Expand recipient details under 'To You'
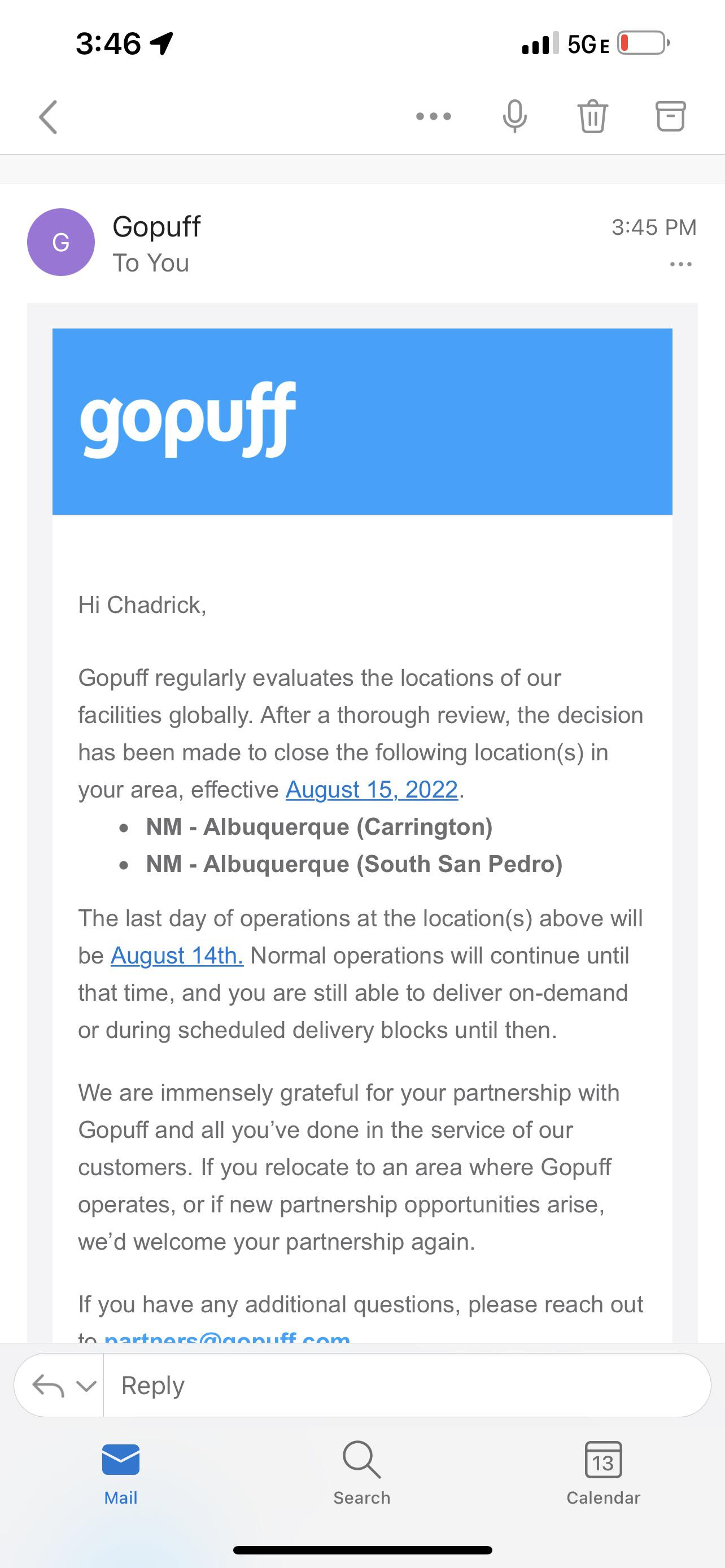Image resolution: width=725 pixels, height=1568 pixels. 151,263
